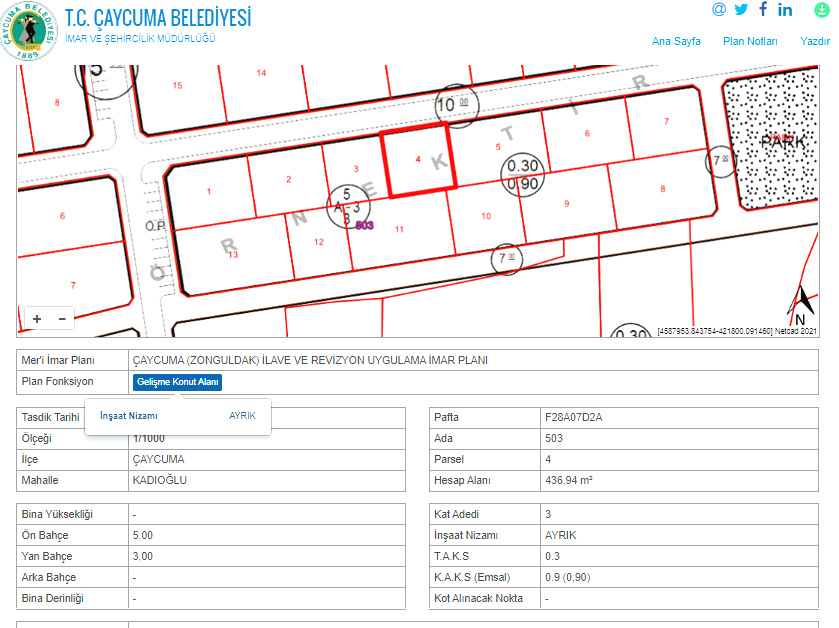
Task: Click Yazdır to print the page
Action: (x=815, y=41)
